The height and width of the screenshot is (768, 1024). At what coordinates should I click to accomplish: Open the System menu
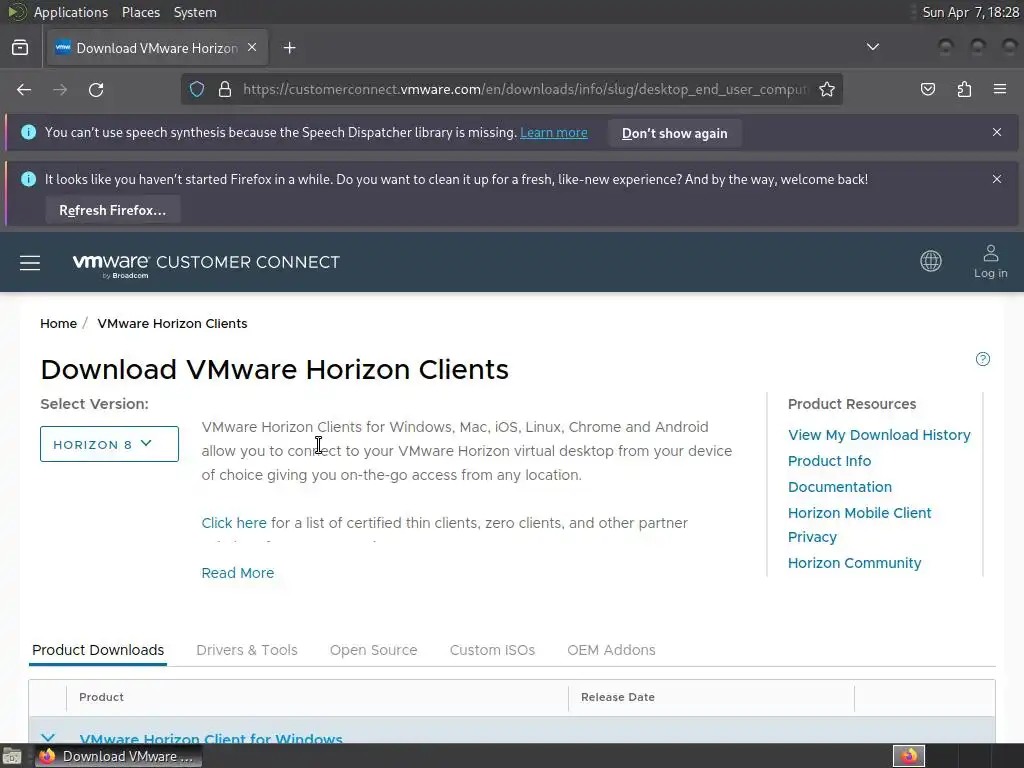coord(195,12)
